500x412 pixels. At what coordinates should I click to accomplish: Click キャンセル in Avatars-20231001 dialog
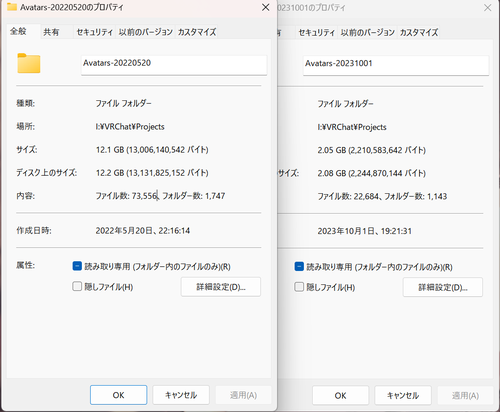coord(403,395)
